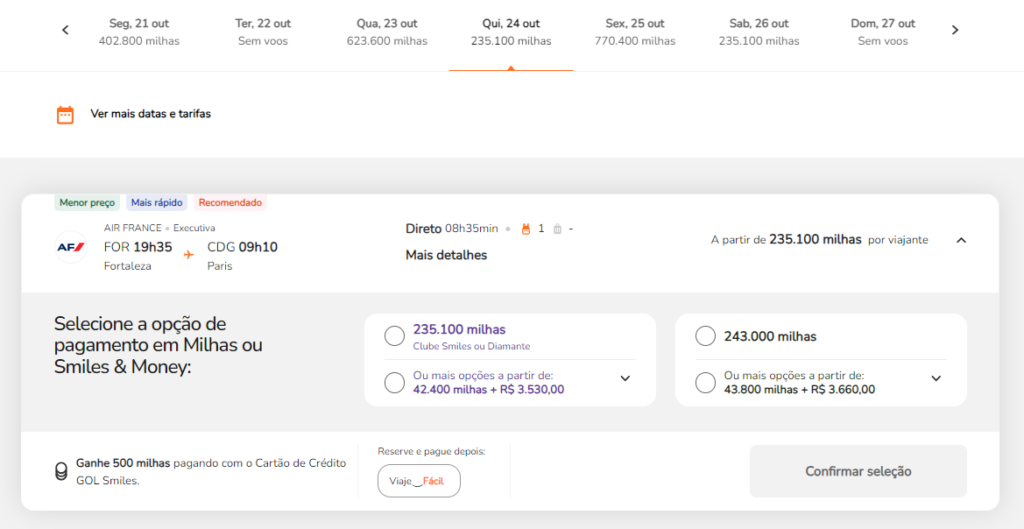Image resolution: width=1024 pixels, height=529 pixels.
Task: Click the Direto 08h35min duration text
Action: pos(451,229)
